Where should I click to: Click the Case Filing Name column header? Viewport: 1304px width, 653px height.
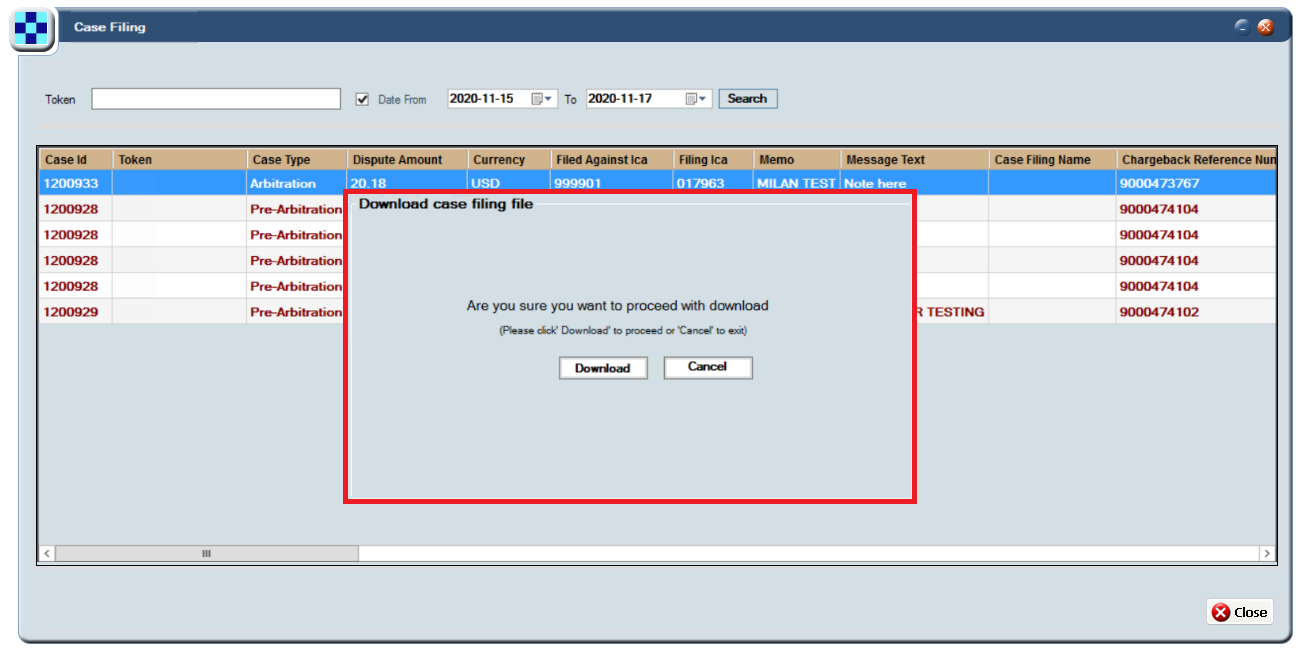[1053, 160]
